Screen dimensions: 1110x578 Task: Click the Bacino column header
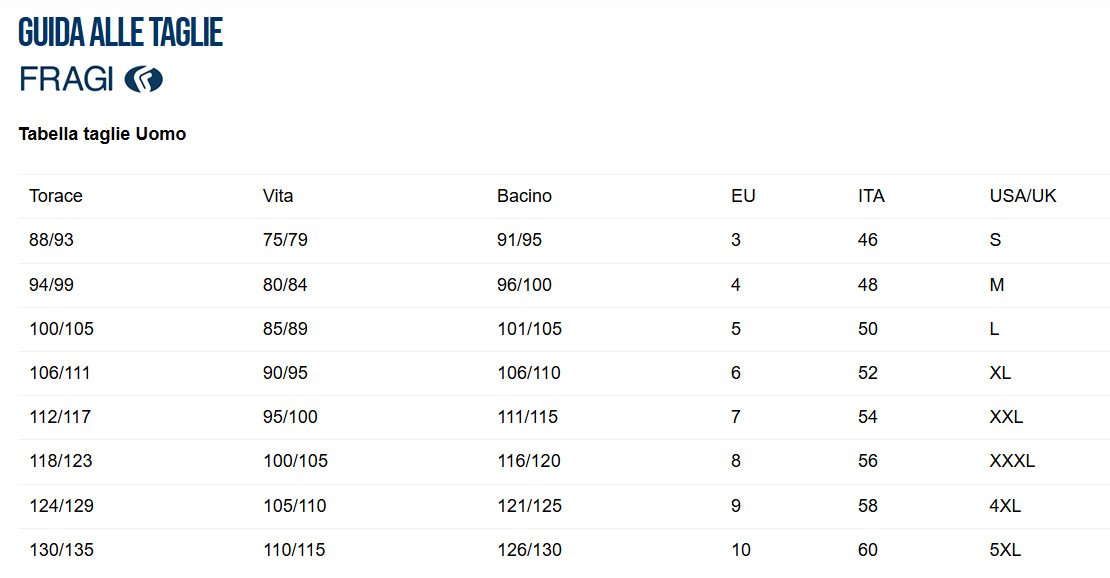[x=525, y=196]
